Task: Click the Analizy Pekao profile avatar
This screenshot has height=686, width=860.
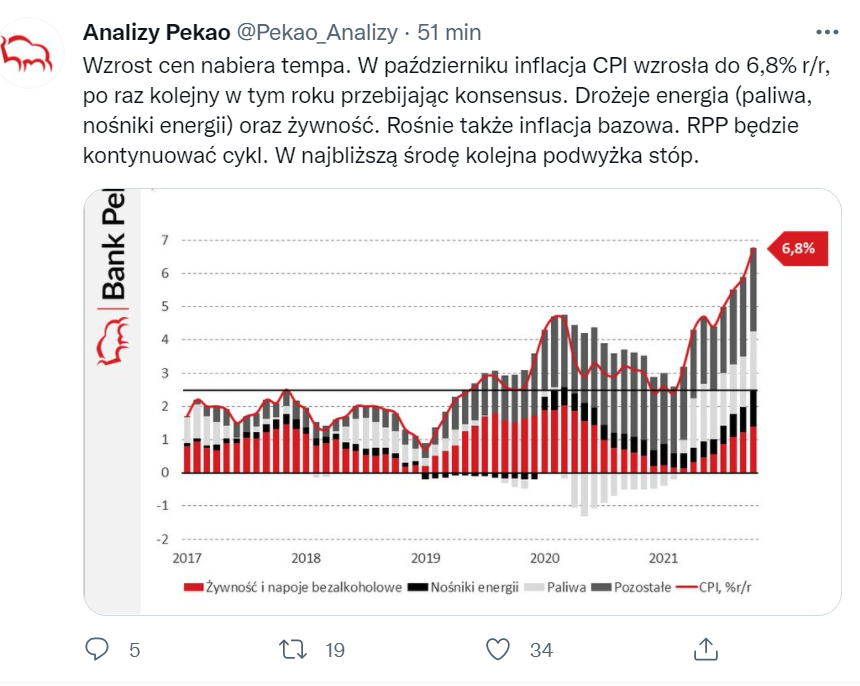Action: [32, 55]
